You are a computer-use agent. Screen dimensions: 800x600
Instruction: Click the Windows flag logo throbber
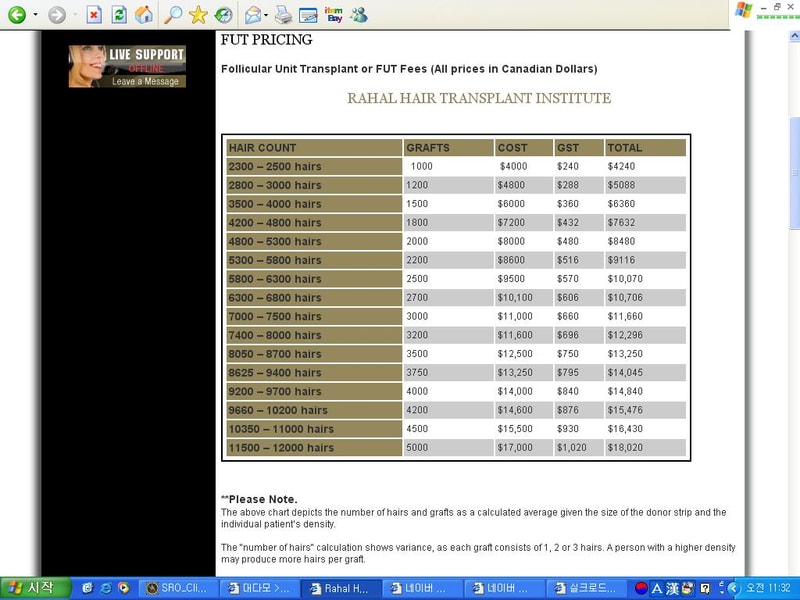(743, 11)
